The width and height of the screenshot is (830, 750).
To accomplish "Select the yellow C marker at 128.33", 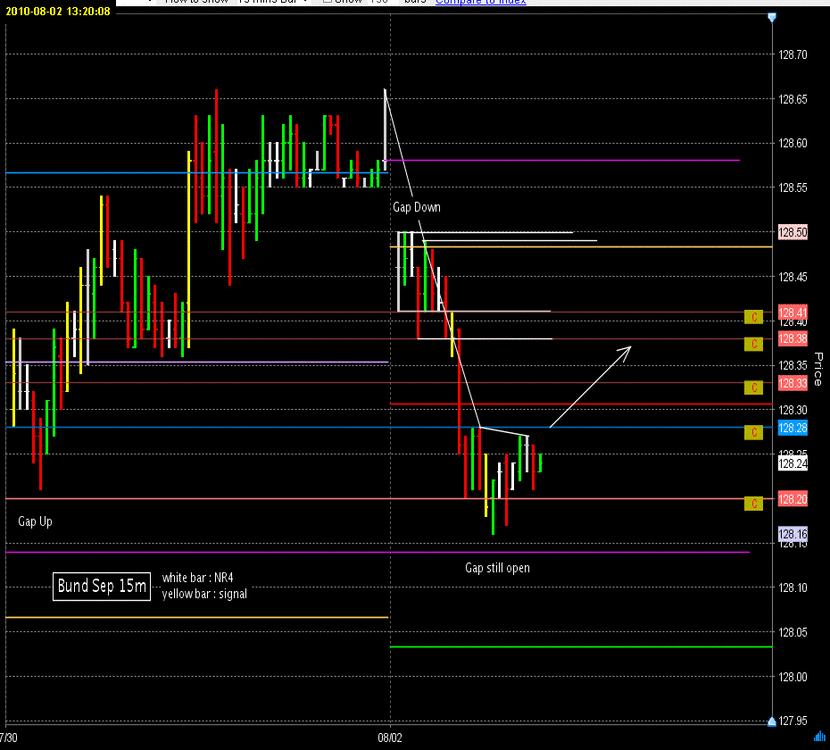I will coord(753,388).
